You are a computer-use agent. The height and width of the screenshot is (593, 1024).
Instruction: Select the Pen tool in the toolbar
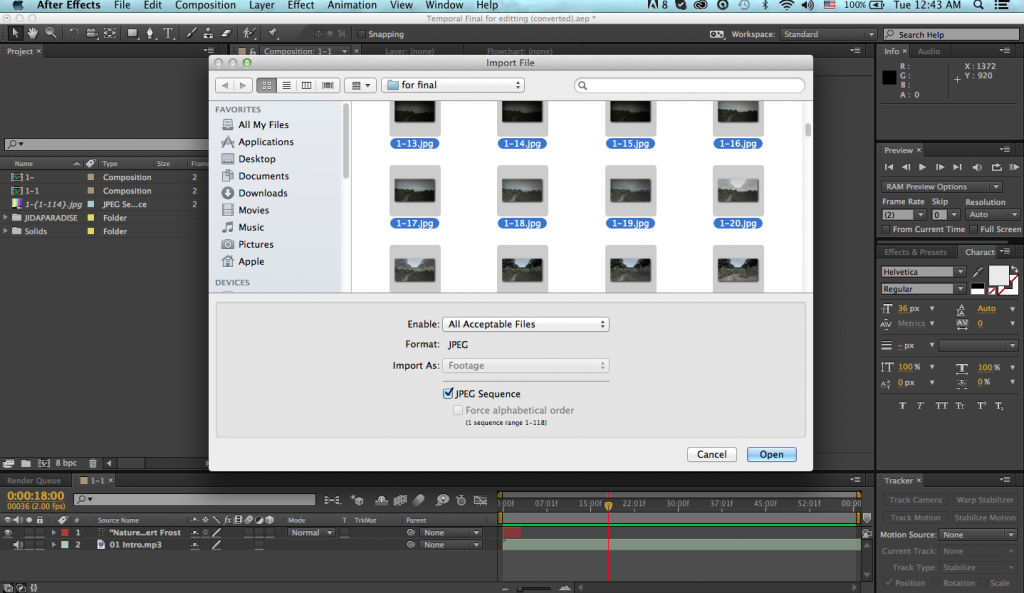point(151,32)
